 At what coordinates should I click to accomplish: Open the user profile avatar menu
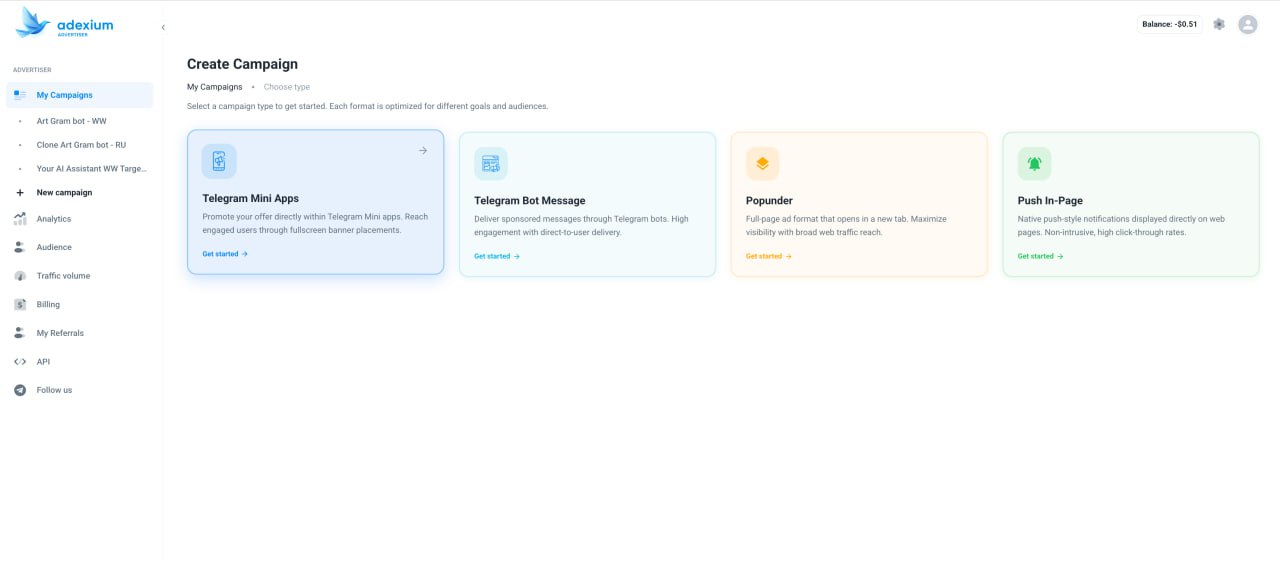[x=1247, y=24]
